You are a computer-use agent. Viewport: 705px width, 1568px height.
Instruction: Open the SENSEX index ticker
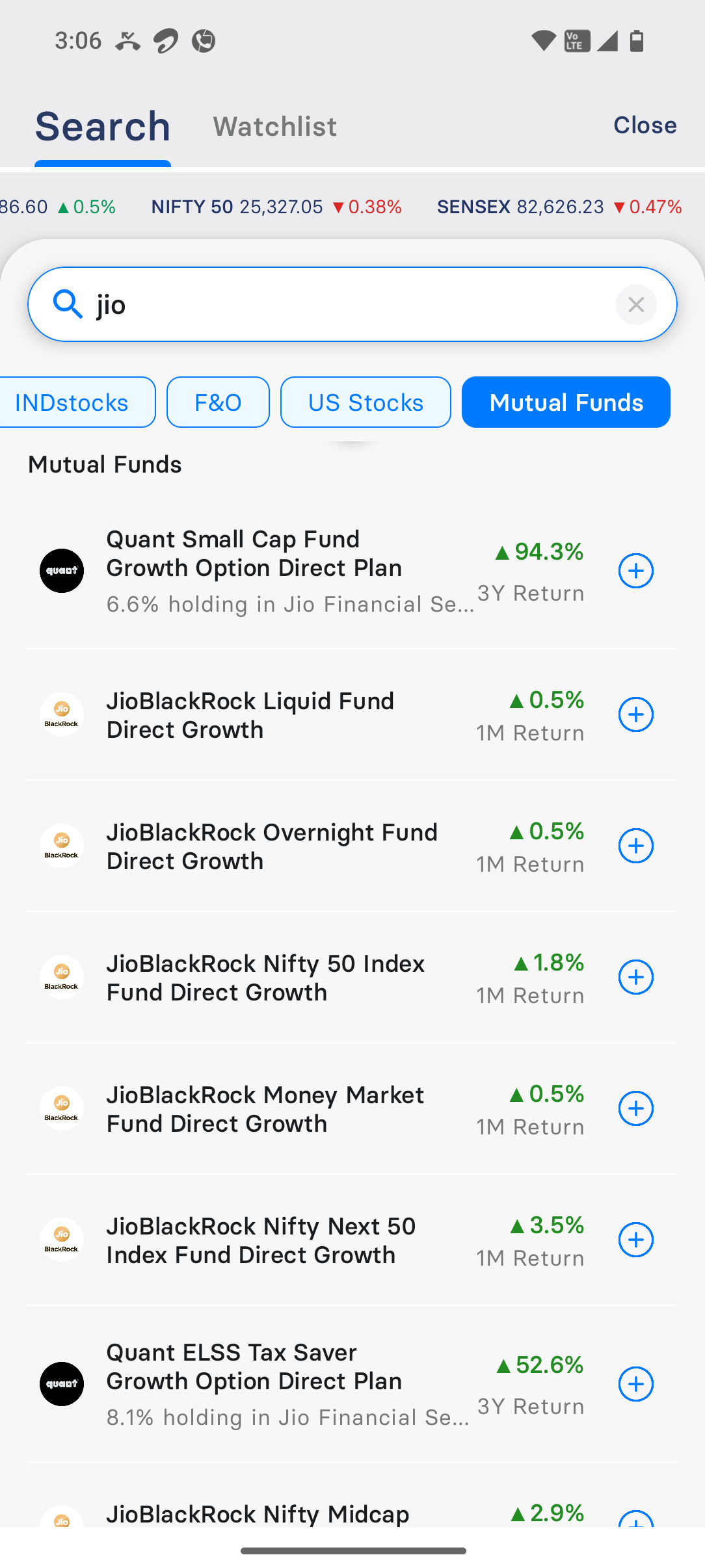[559, 207]
